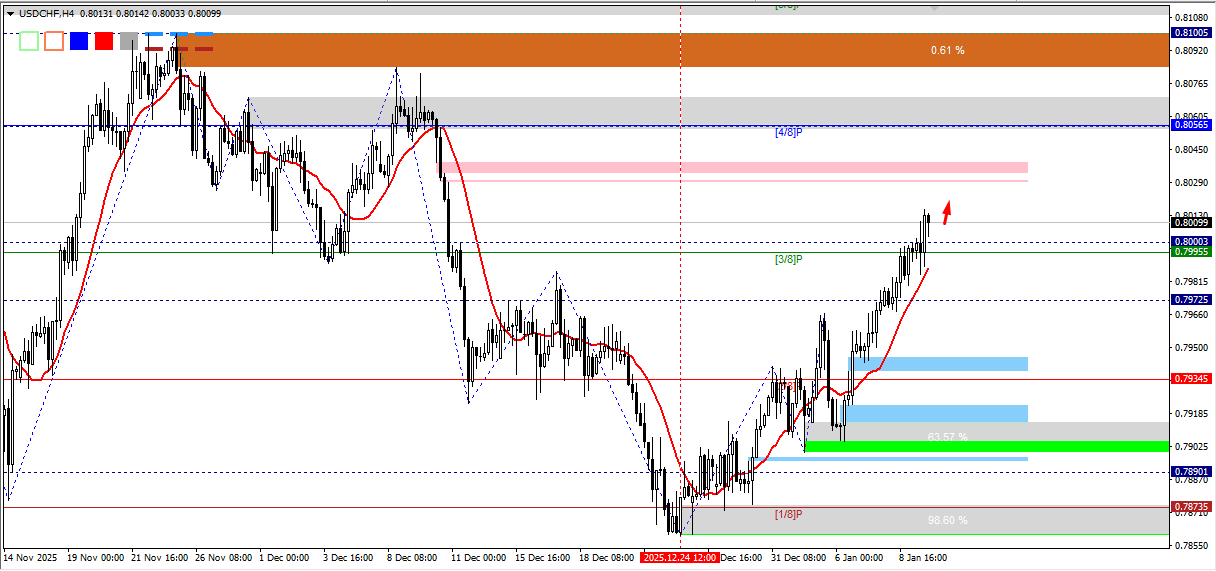Click the 83.57 % zone label
Image resolution: width=1216 pixels, height=571 pixels.
click(x=947, y=437)
